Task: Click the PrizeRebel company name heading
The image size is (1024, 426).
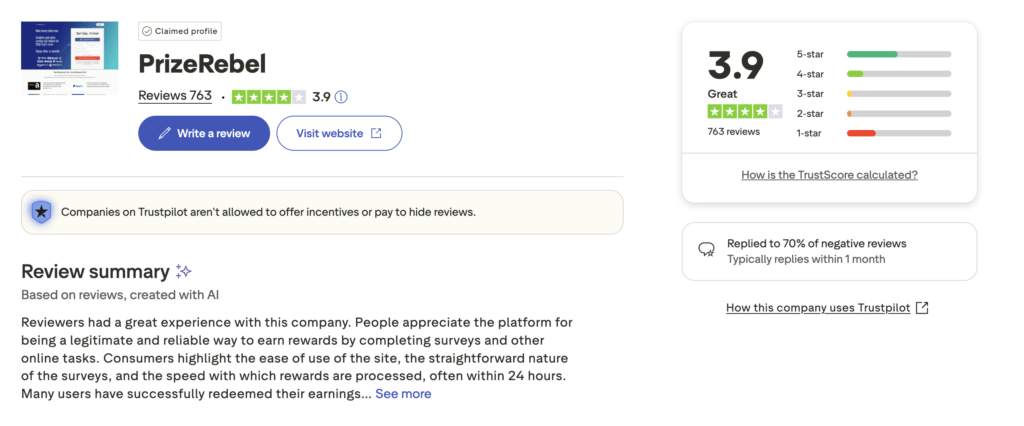Action: pyautogui.click(x=202, y=63)
